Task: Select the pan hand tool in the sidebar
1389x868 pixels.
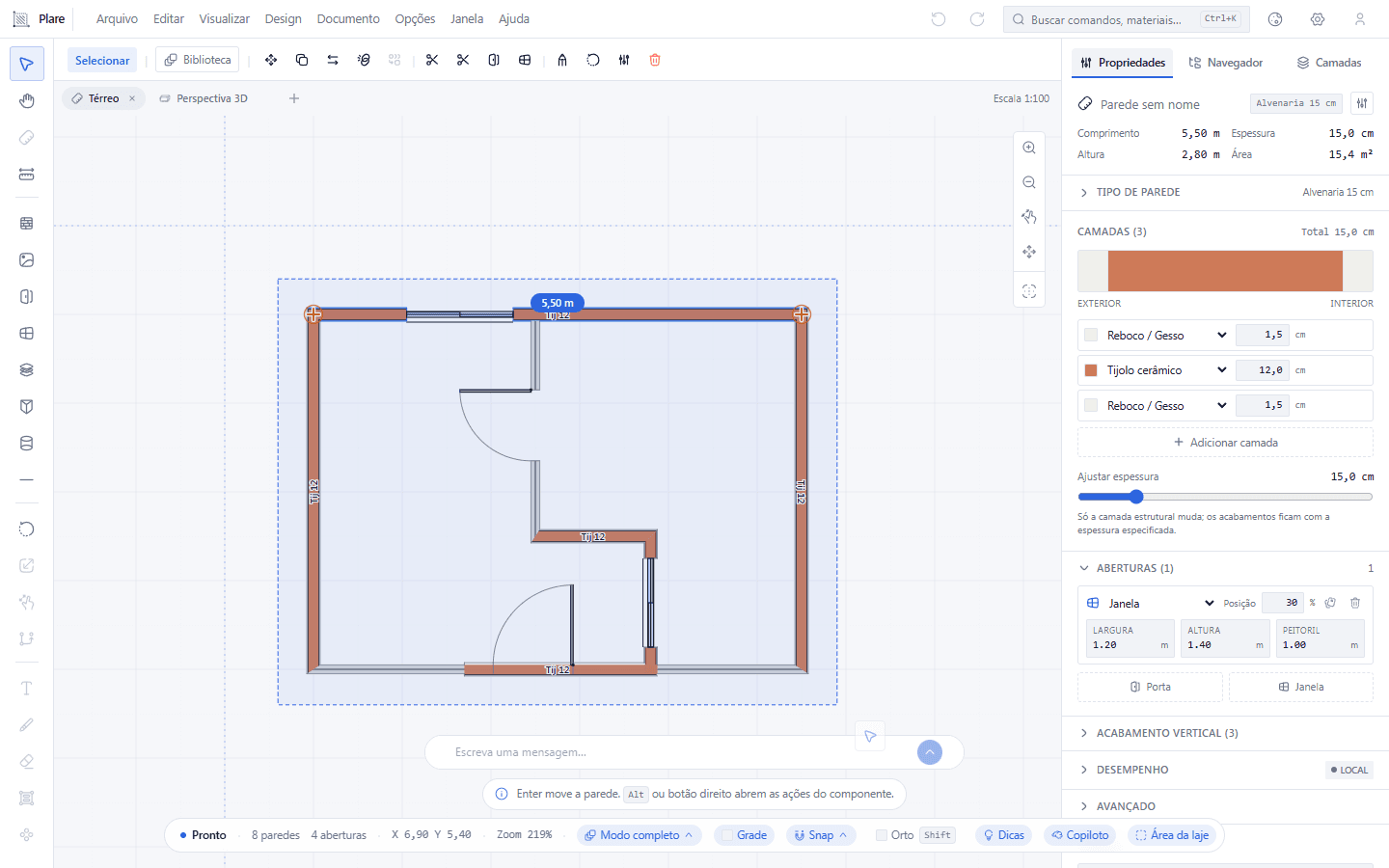Action: 27,101
